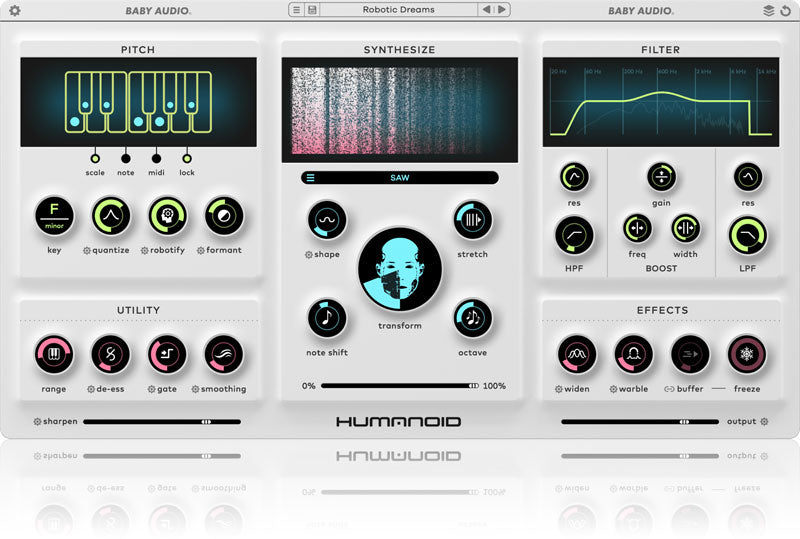Select the scale pitch mode
The image size is (800, 539).
point(95,158)
